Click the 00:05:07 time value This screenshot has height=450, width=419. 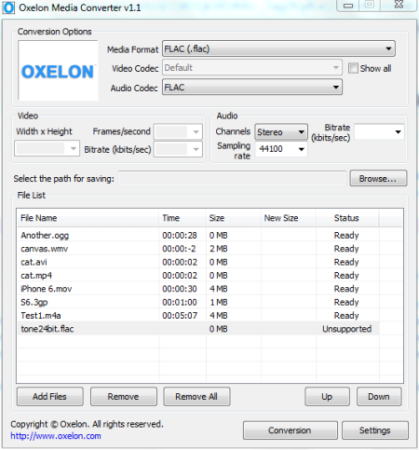[x=180, y=315]
